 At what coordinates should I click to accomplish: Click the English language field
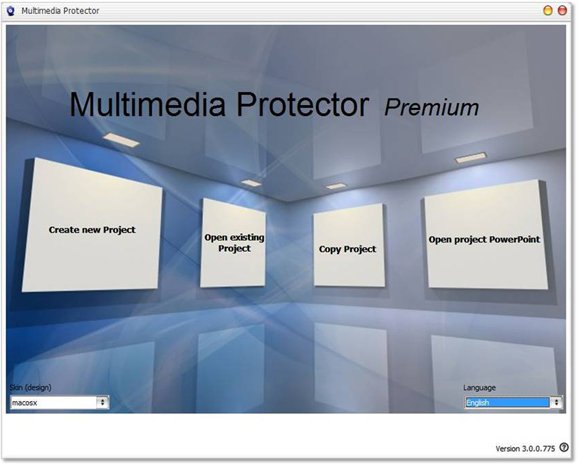point(508,402)
